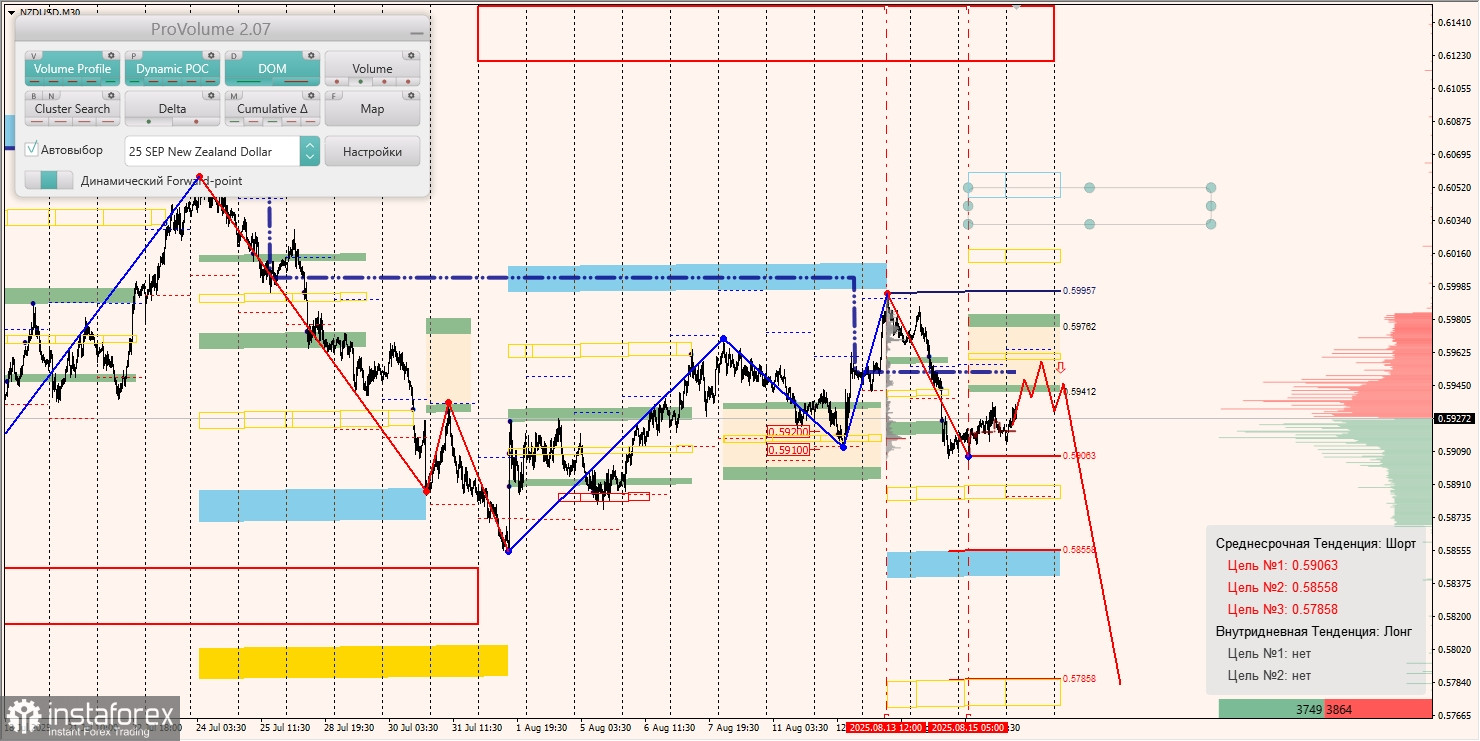
Task: Click Цель №2: 0.58558 in the trend panel
Action: (1282, 587)
